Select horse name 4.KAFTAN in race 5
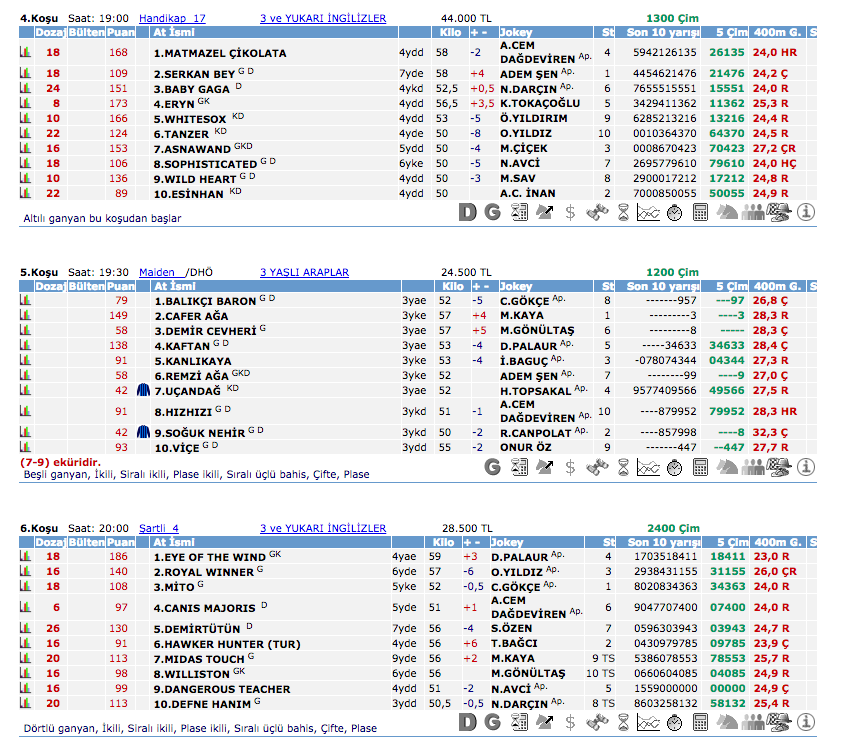Screen dimensions: 842x747 click(181, 346)
